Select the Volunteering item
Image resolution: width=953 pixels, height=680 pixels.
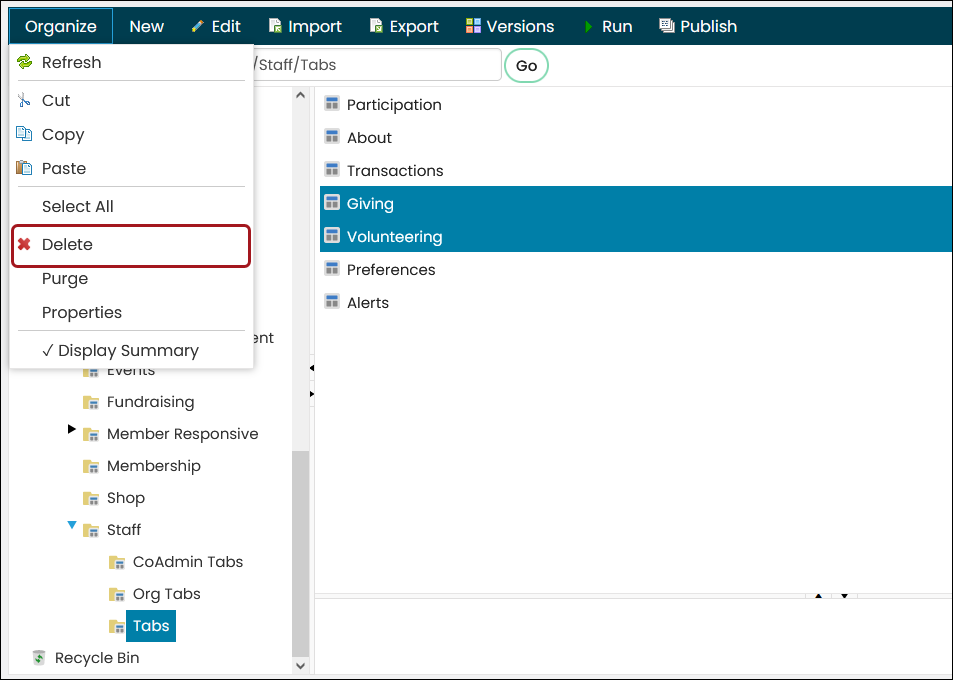(394, 236)
